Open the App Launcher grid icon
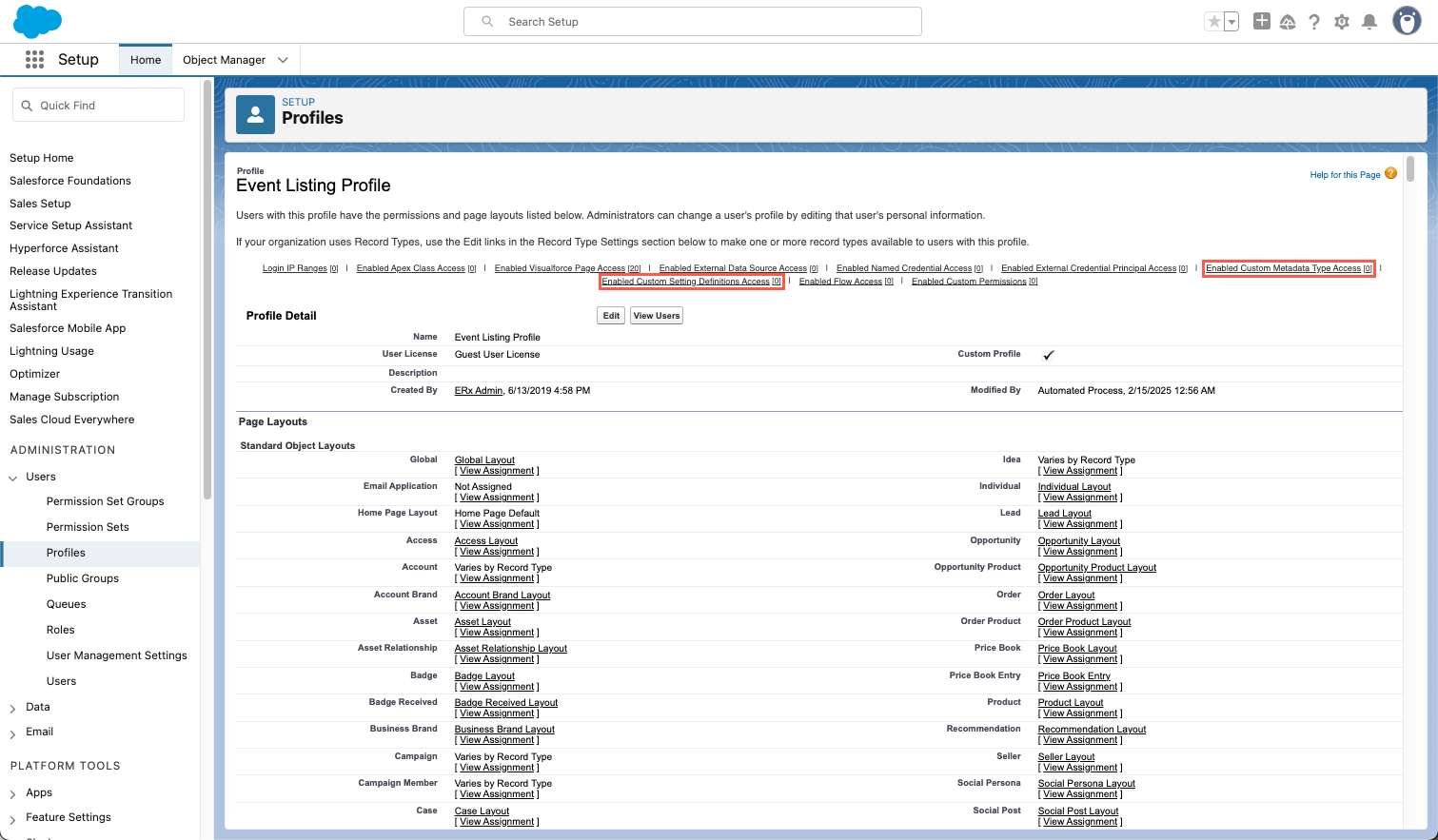This screenshot has width=1438, height=840. [x=34, y=60]
